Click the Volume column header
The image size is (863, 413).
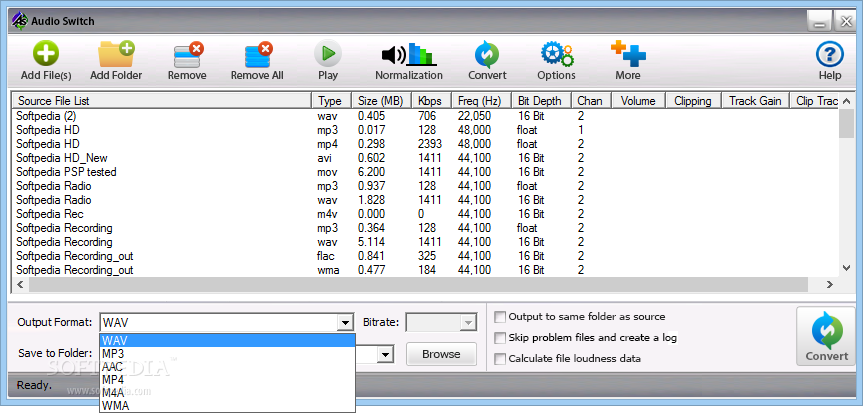(x=639, y=101)
